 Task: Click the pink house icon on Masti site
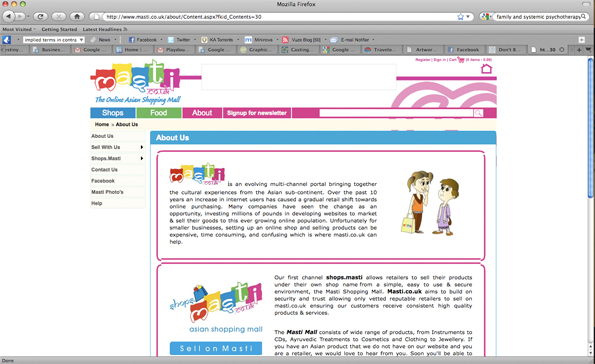point(486,69)
